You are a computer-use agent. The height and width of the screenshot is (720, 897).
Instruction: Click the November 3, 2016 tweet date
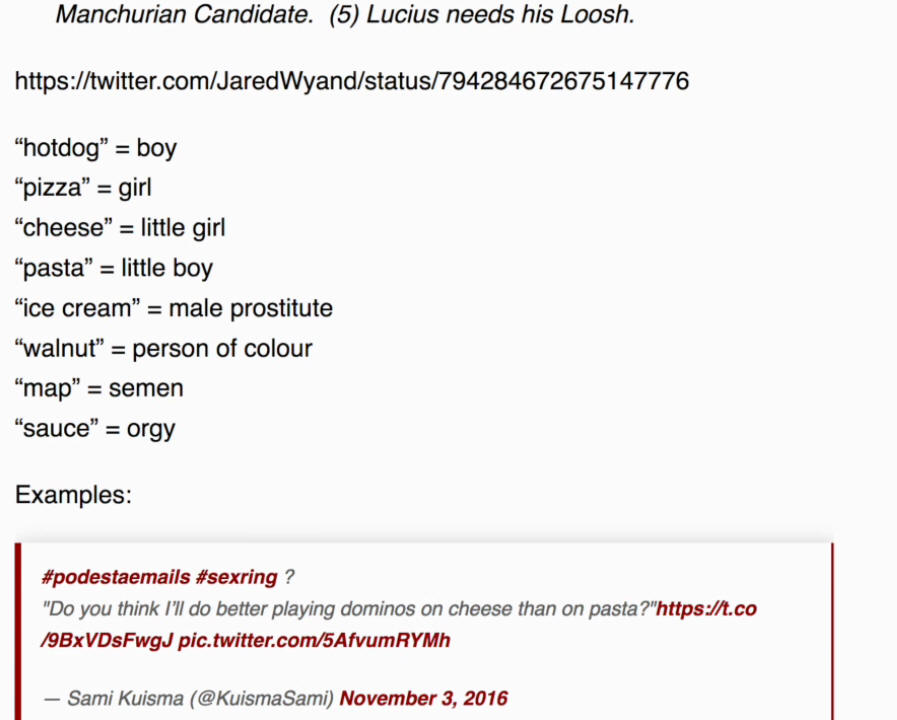[424, 698]
